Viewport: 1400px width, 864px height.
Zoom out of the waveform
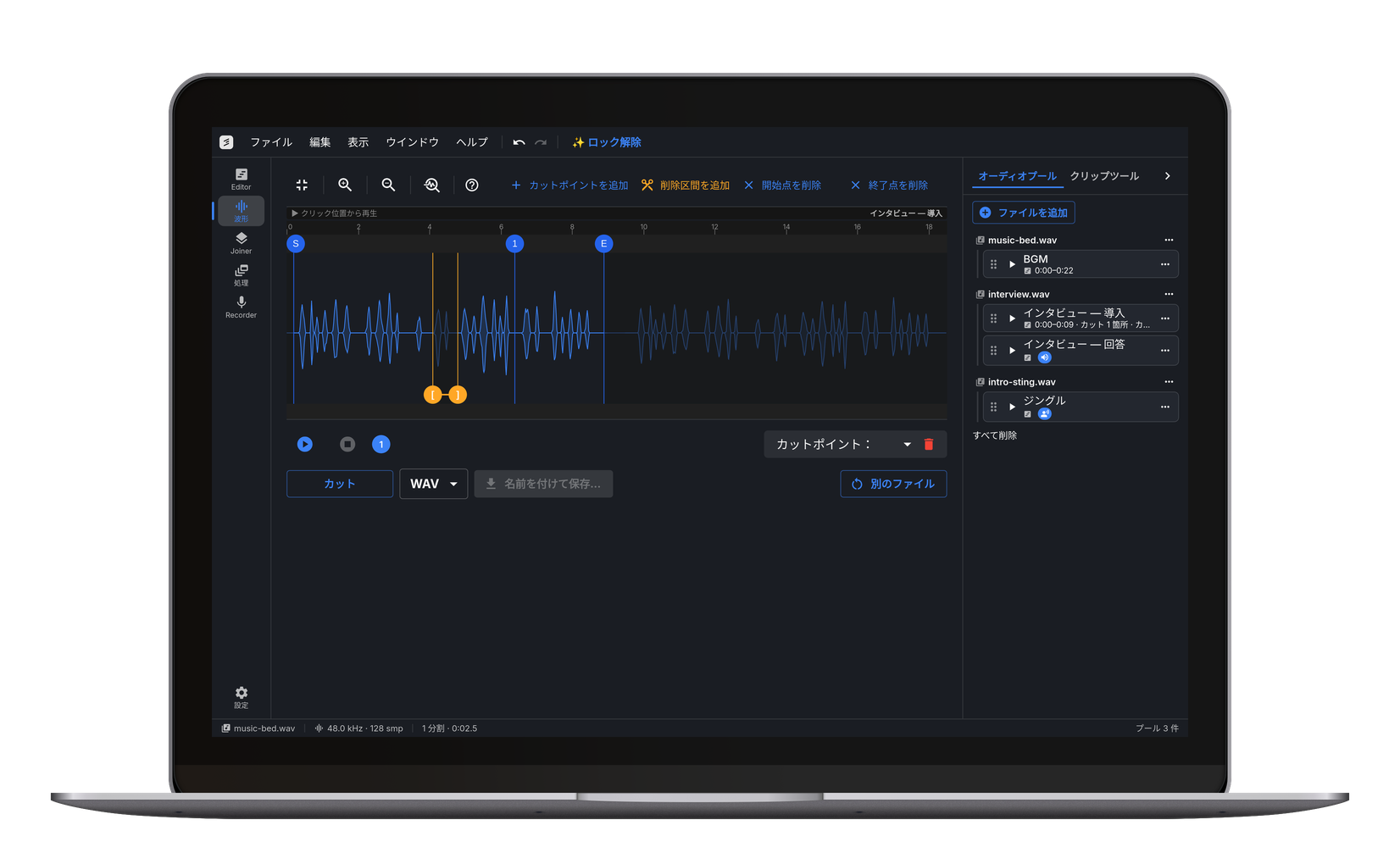coord(388,185)
